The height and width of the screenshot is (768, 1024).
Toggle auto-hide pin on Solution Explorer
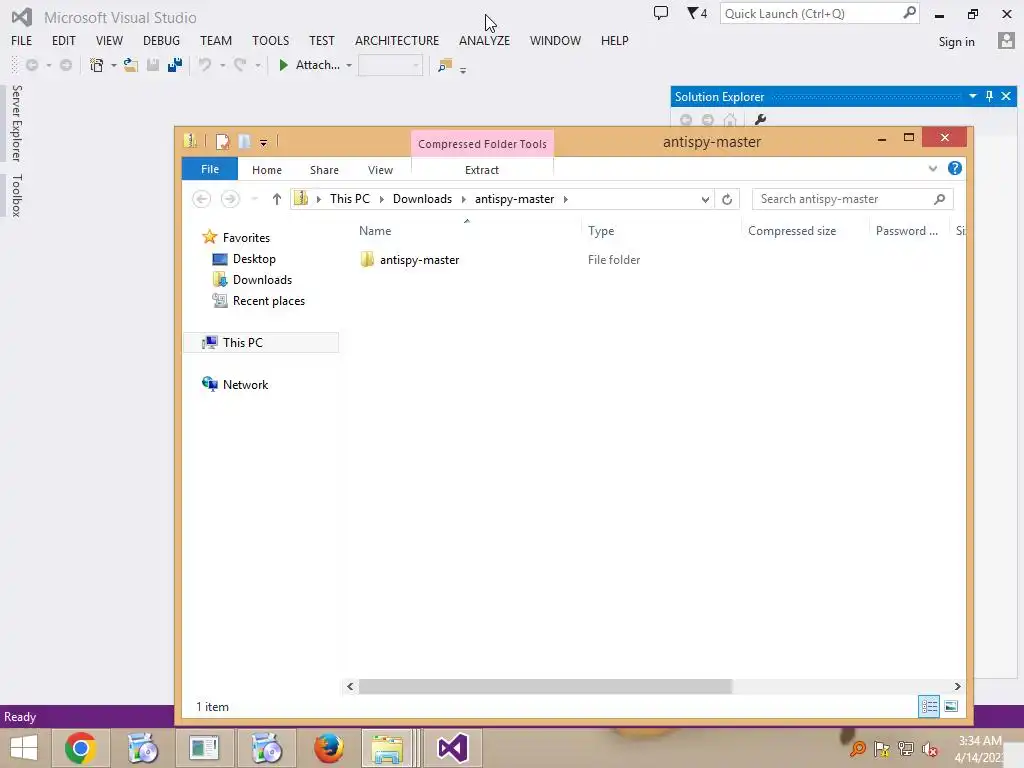989,96
